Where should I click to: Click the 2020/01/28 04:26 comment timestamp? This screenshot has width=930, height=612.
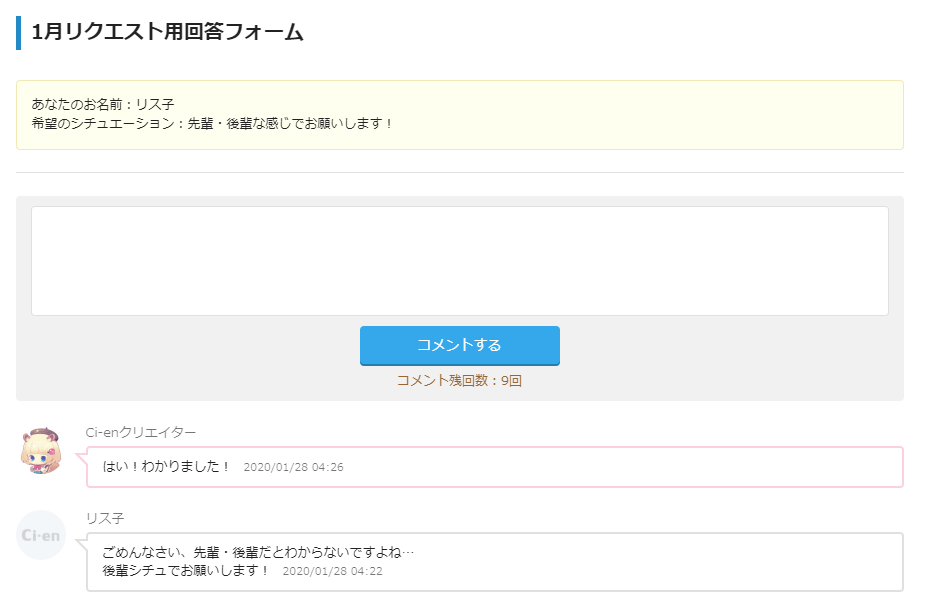click(x=294, y=467)
